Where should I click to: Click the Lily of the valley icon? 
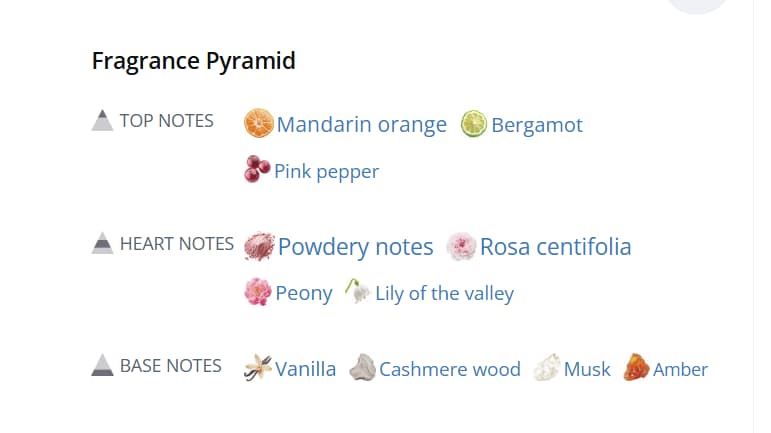[357, 291]
